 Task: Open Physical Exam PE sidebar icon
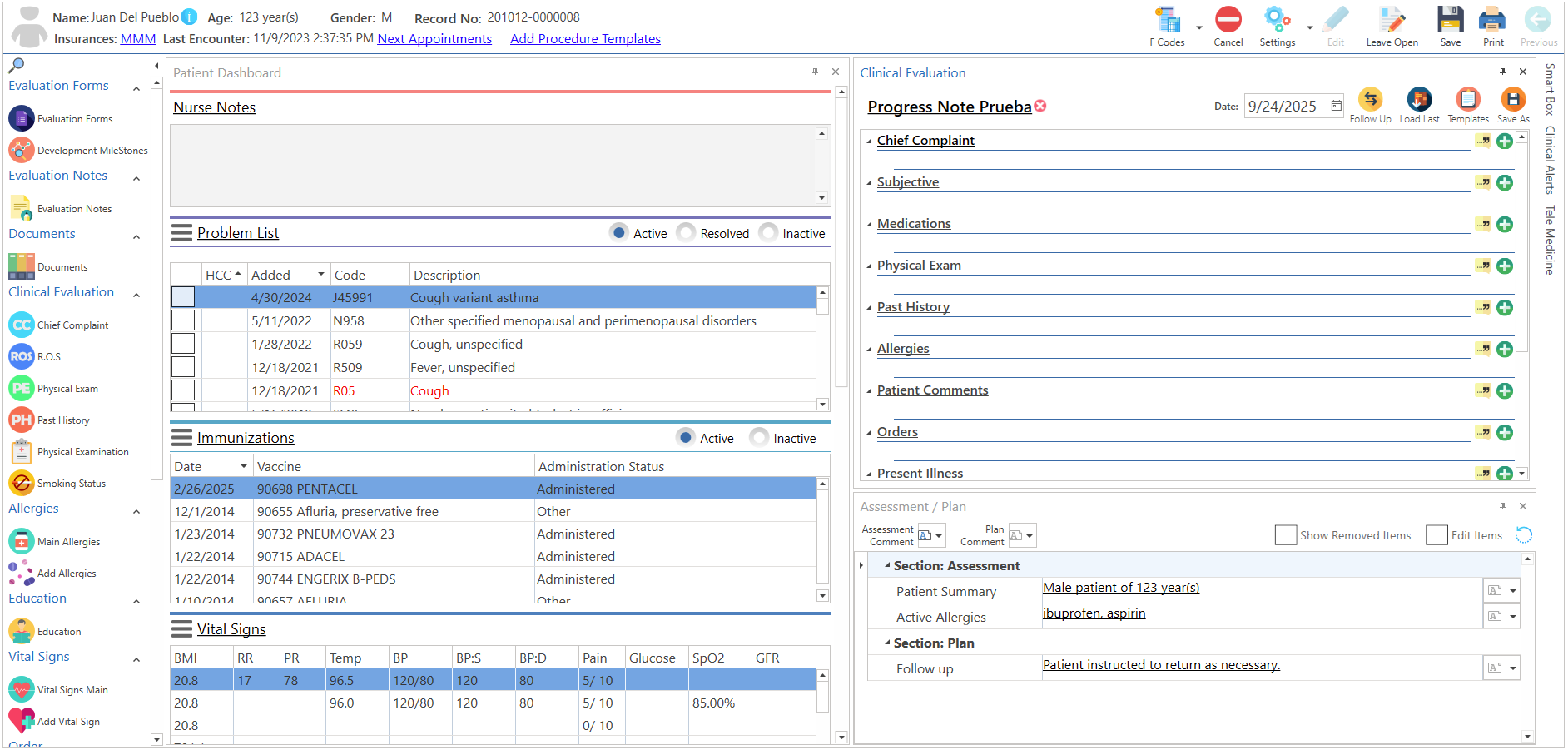(x=22, y=388)
